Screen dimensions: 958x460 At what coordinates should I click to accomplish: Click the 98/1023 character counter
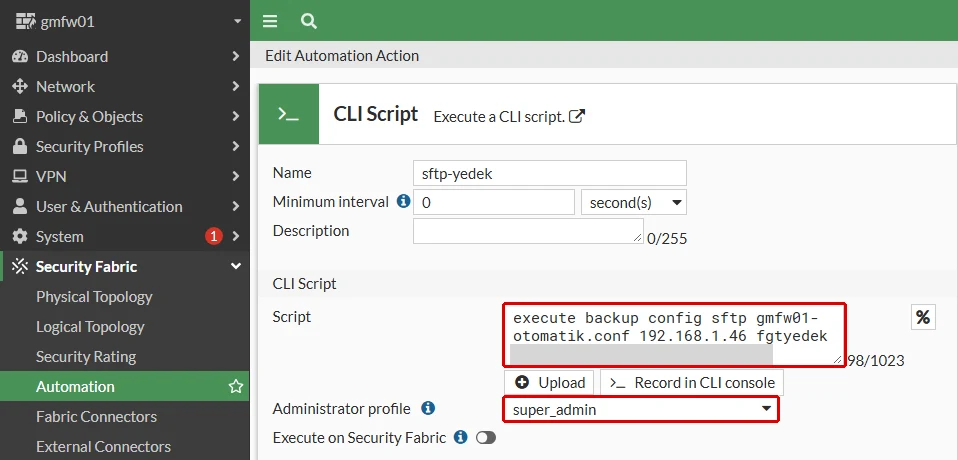tap(876, 360)
